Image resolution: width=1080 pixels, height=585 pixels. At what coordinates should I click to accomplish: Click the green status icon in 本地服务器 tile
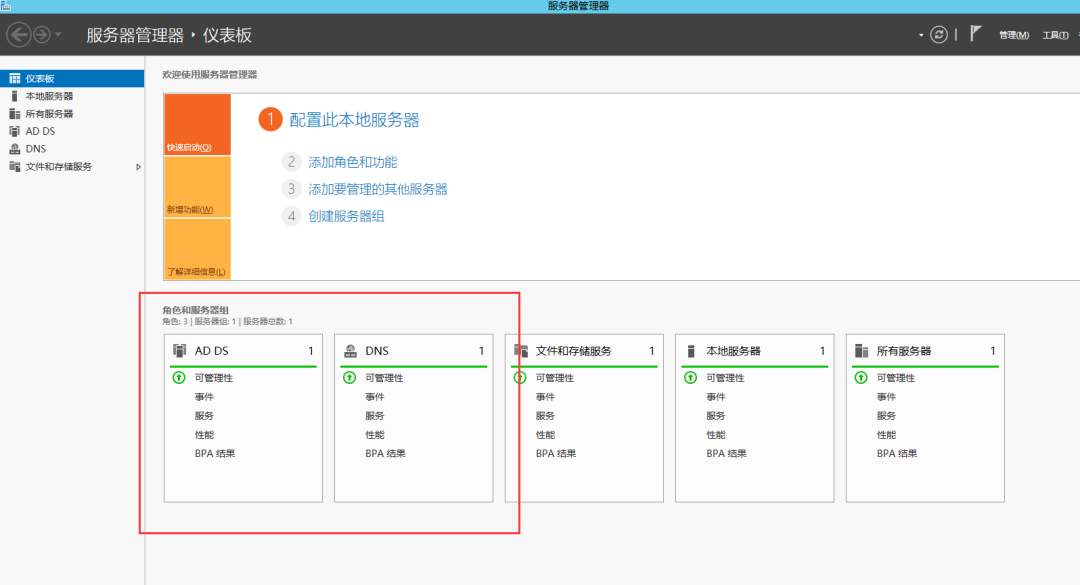click(x=690, y=378)
